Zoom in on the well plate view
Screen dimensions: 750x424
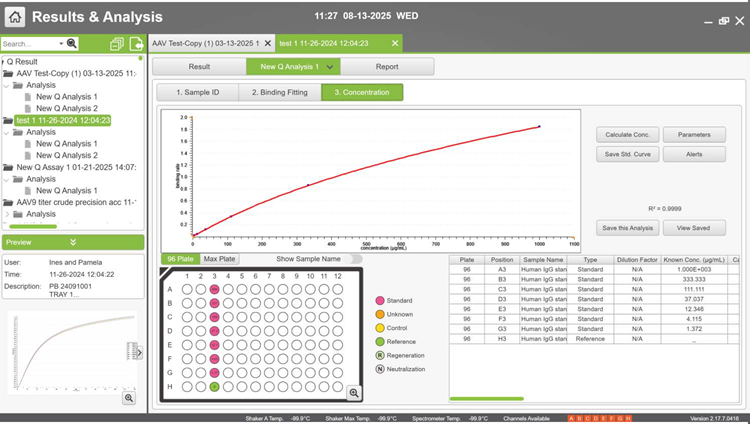click(x=354, y=393)
